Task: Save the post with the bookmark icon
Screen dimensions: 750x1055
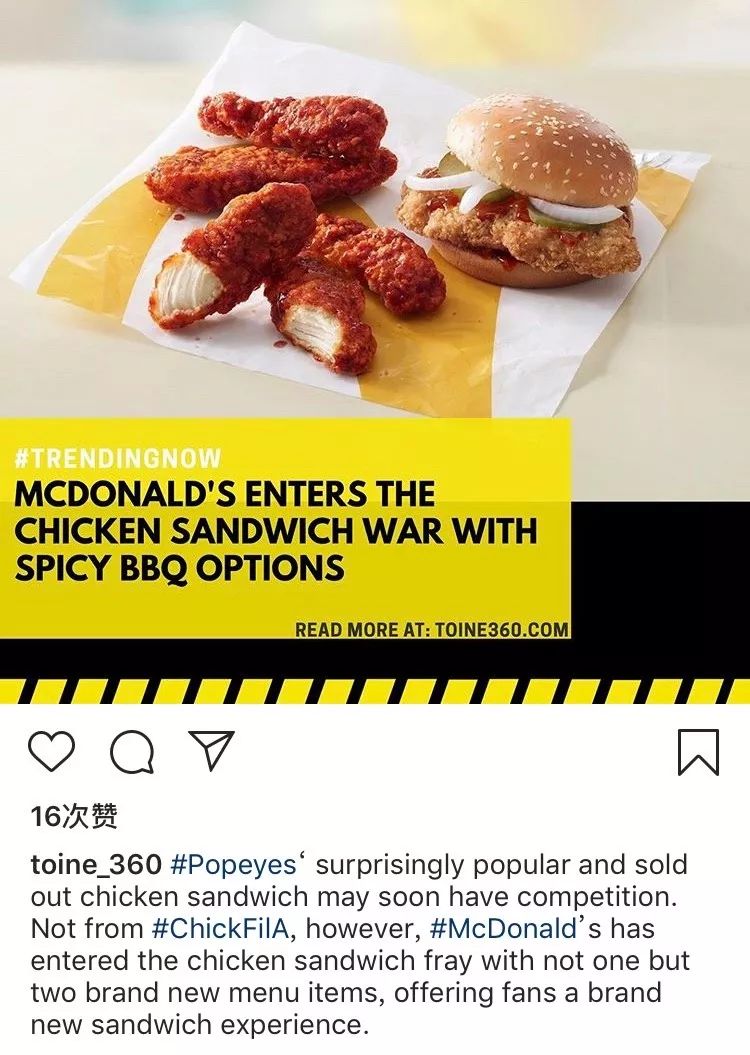Action: click(x=698, y=752)
